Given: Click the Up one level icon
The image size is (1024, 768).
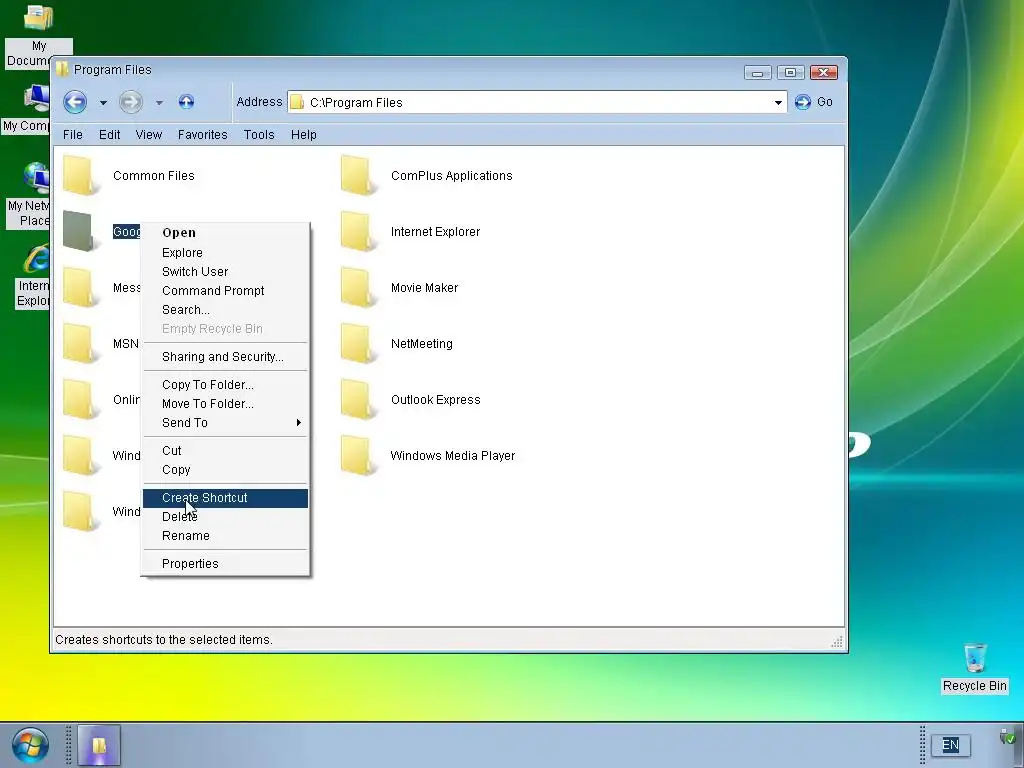Looking at the screenshot, I should click(186, 102).
